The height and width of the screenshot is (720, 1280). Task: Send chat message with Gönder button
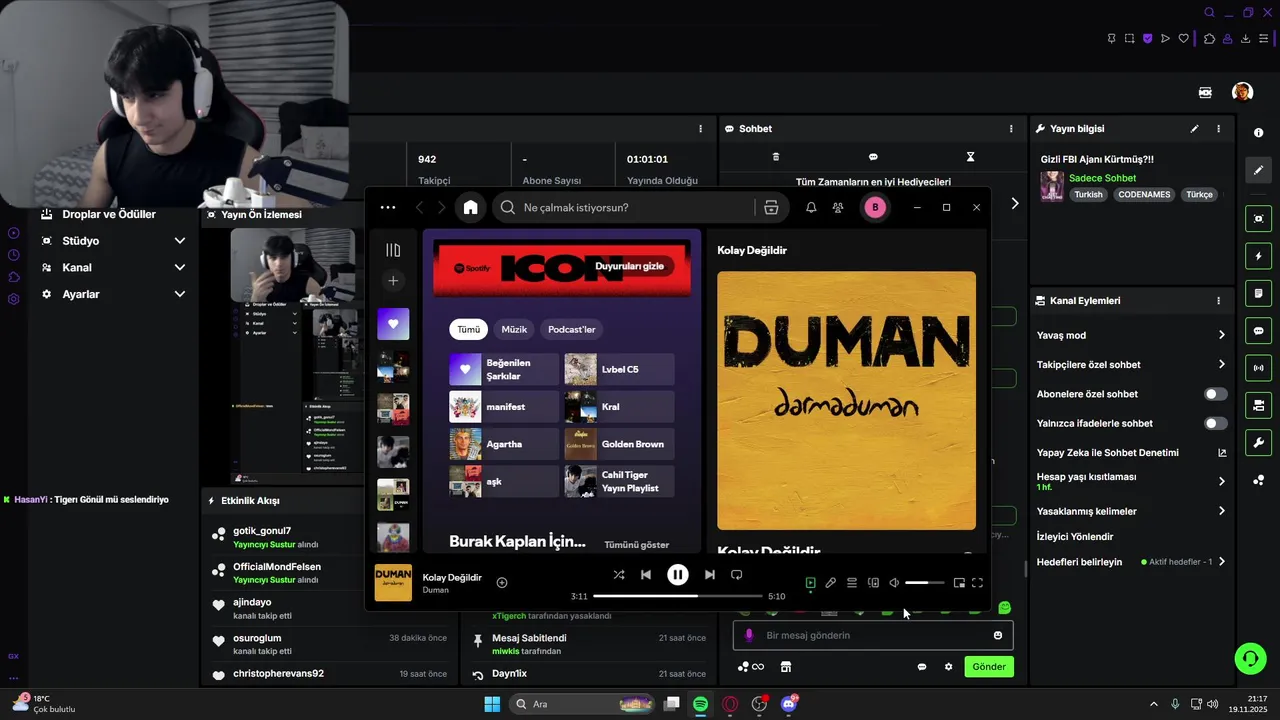989,667
